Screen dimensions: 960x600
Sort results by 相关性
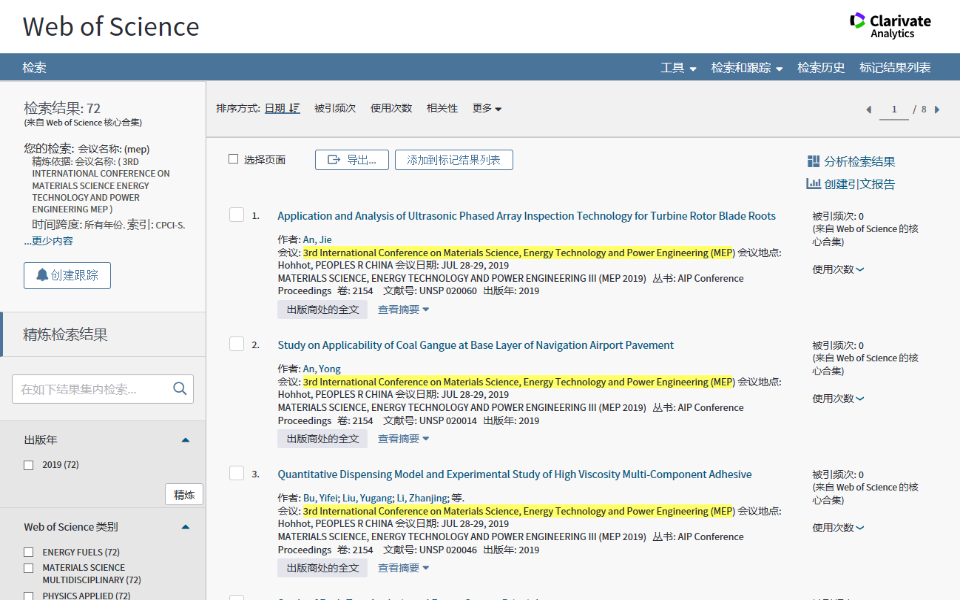(x=442, y=108)
